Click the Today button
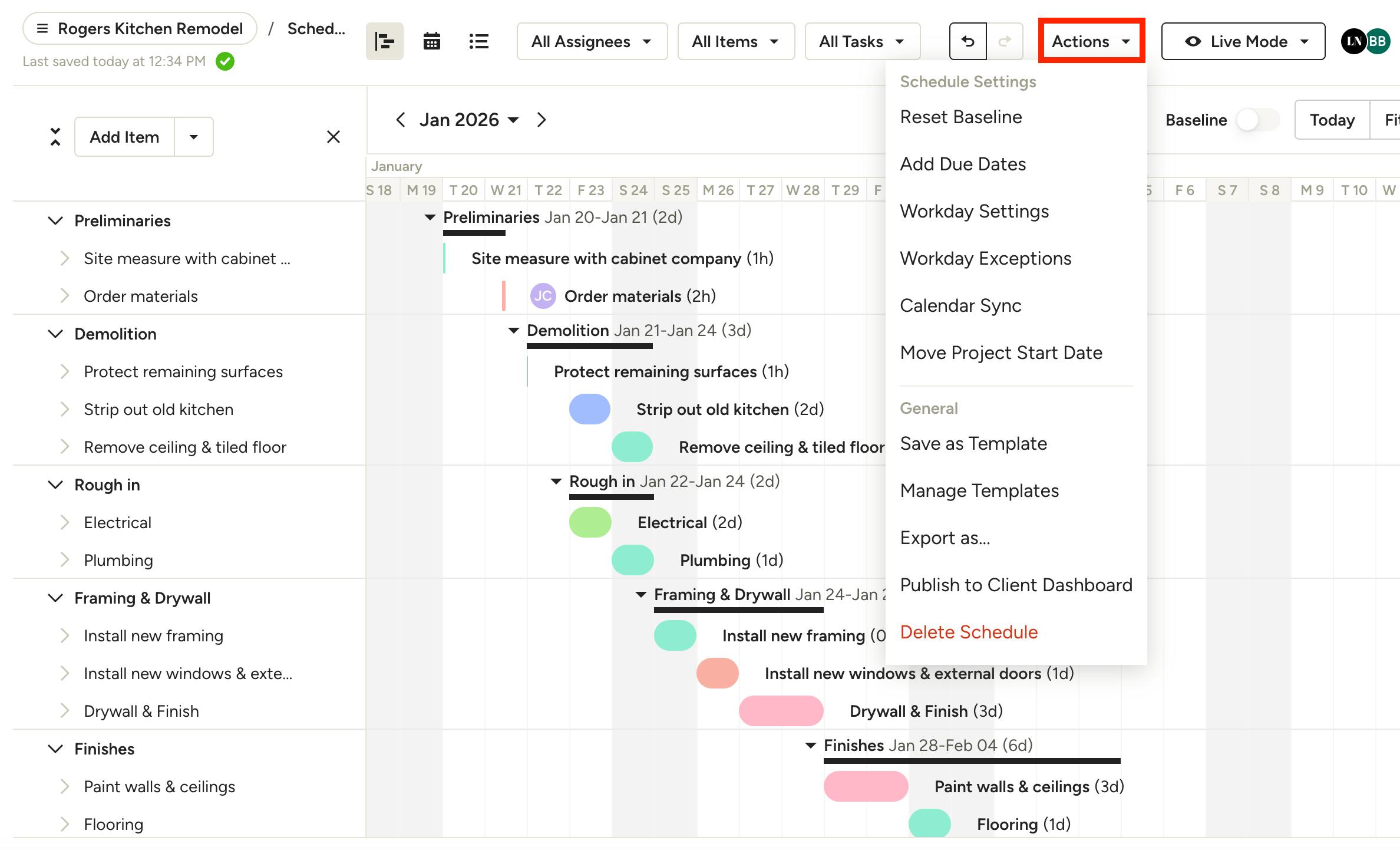1400x850 pixels. click(1332, 120)
